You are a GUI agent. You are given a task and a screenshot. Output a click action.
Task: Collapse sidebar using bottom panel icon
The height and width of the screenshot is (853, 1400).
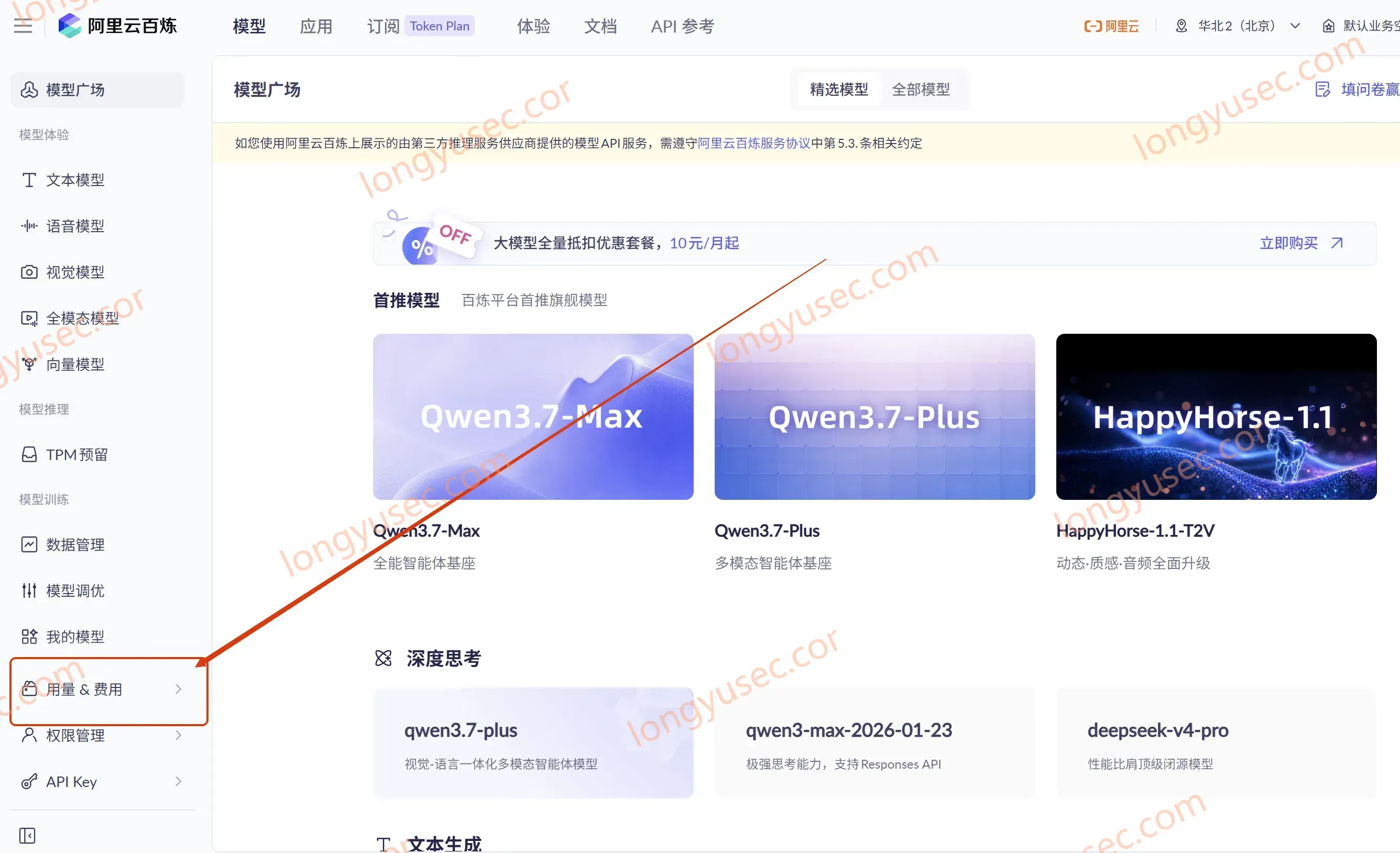tap(27, 835)
